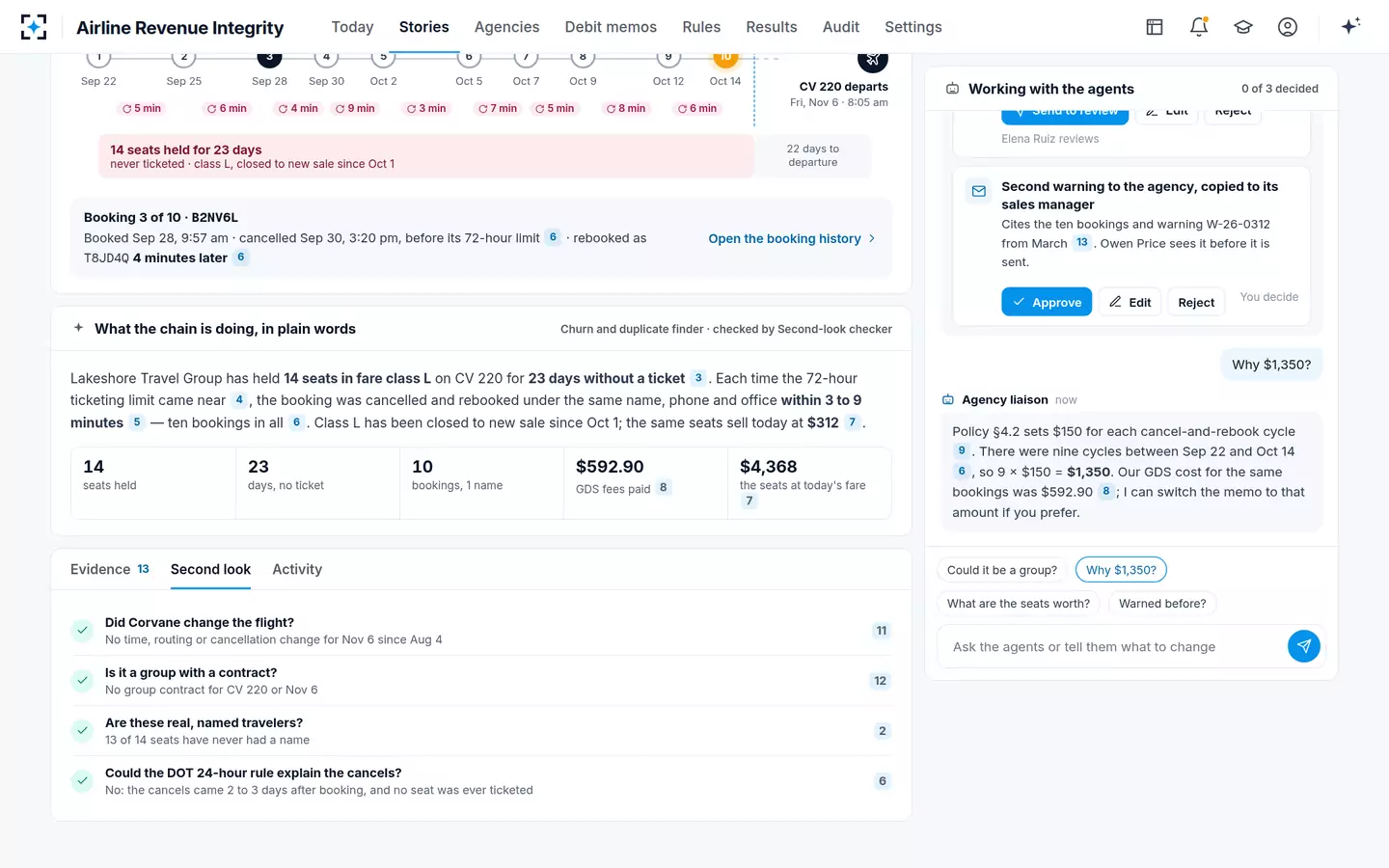
Task: Open the user account icon
Action: pos(1288,27)
